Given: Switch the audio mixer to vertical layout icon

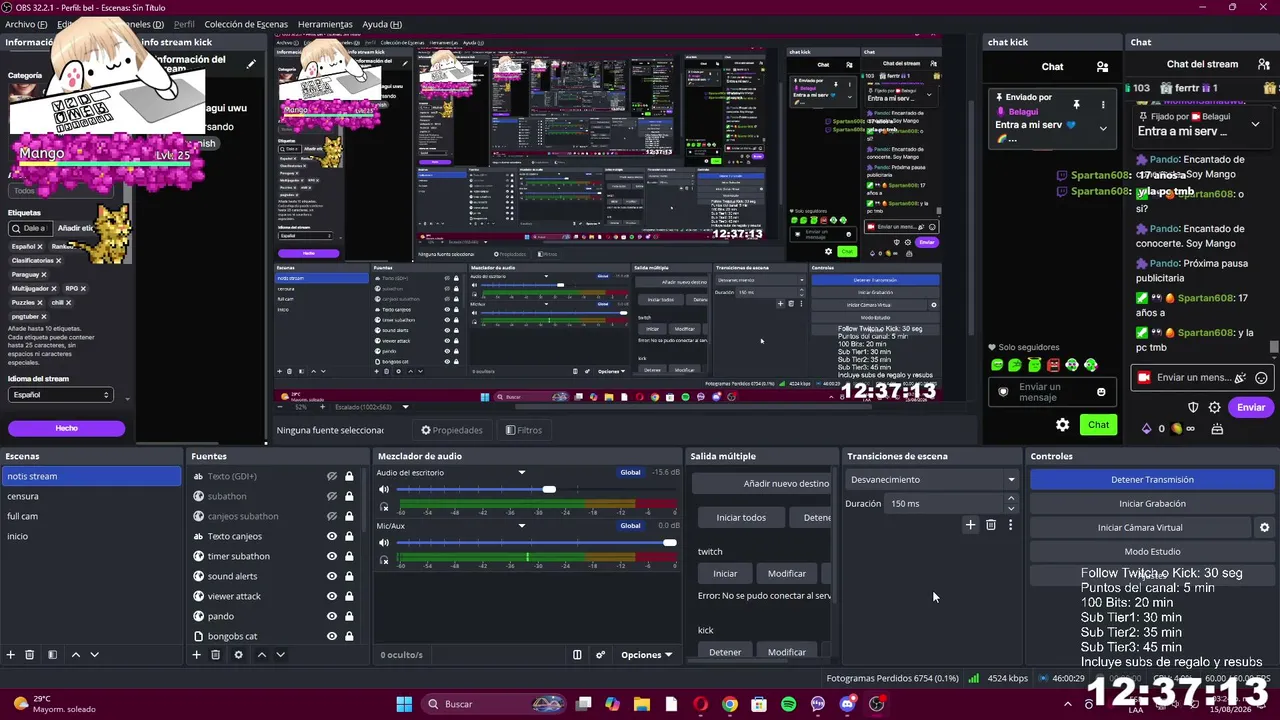Looking at the screenshot, I should (x=577, y=655).
